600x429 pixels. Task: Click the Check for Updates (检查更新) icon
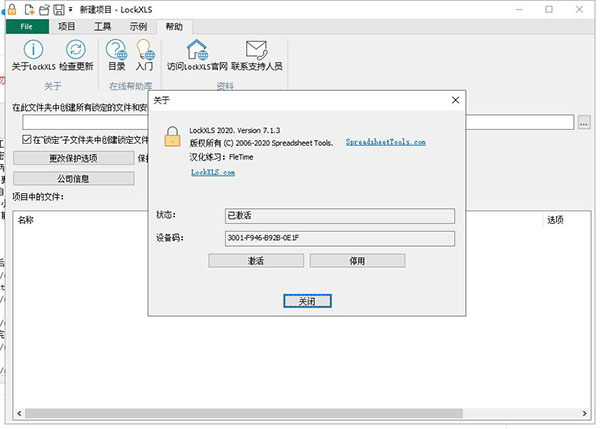click(75, 48)
